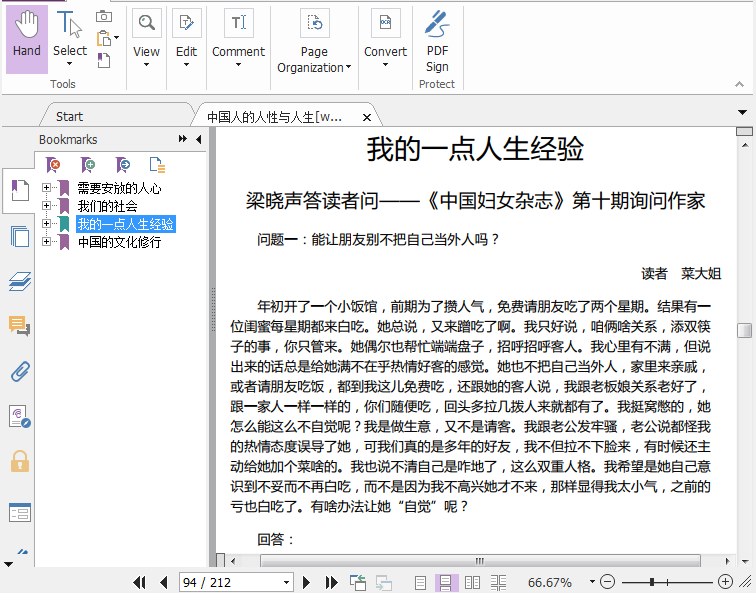Image resolution: width=756 pixels, height=593 pixels.
Task: Switch to the Start tab
Action: 70,116
